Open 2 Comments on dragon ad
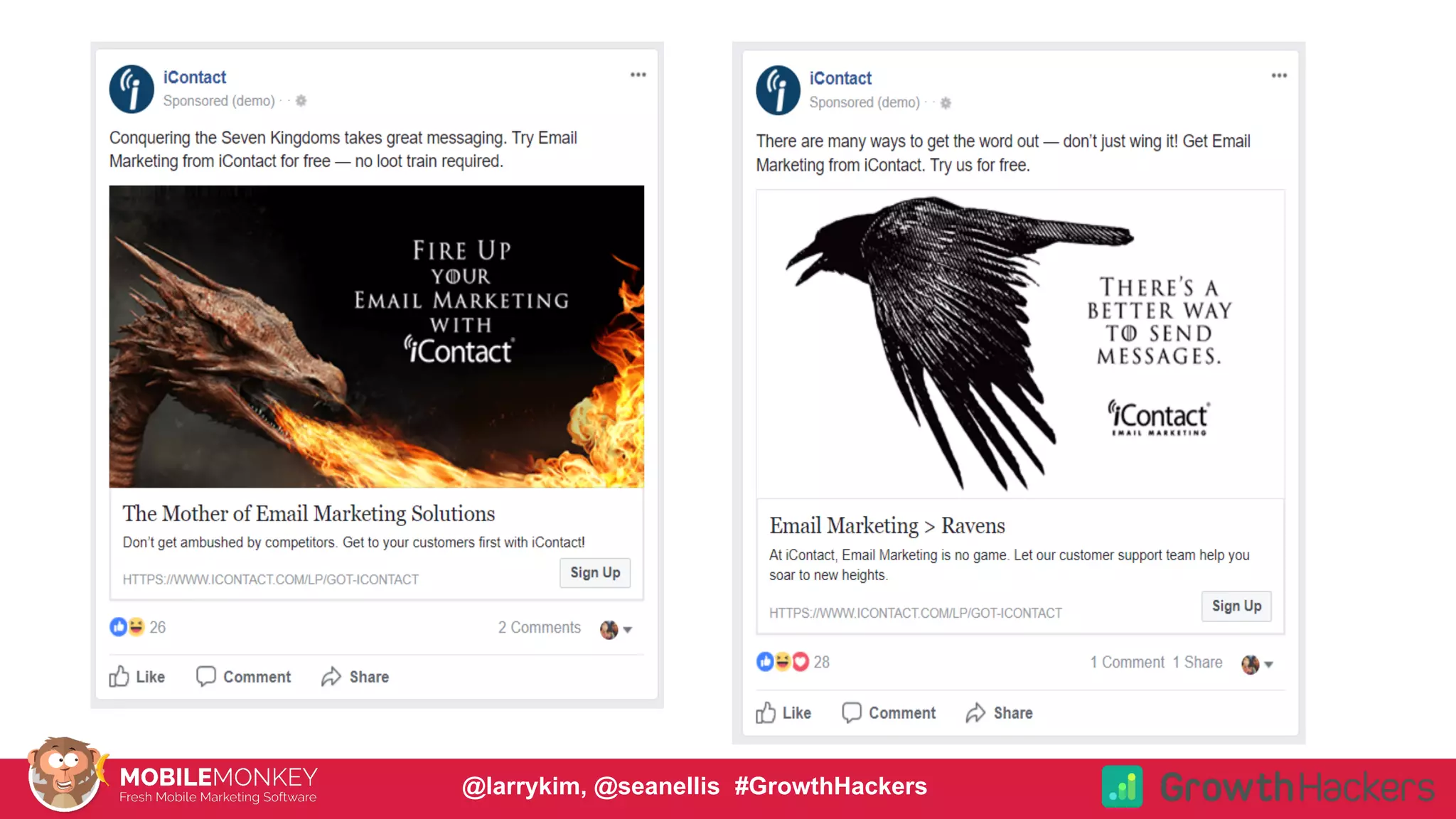Viewport: 1456px width, 819px height. pyautogui.click(x=539, y=627)
